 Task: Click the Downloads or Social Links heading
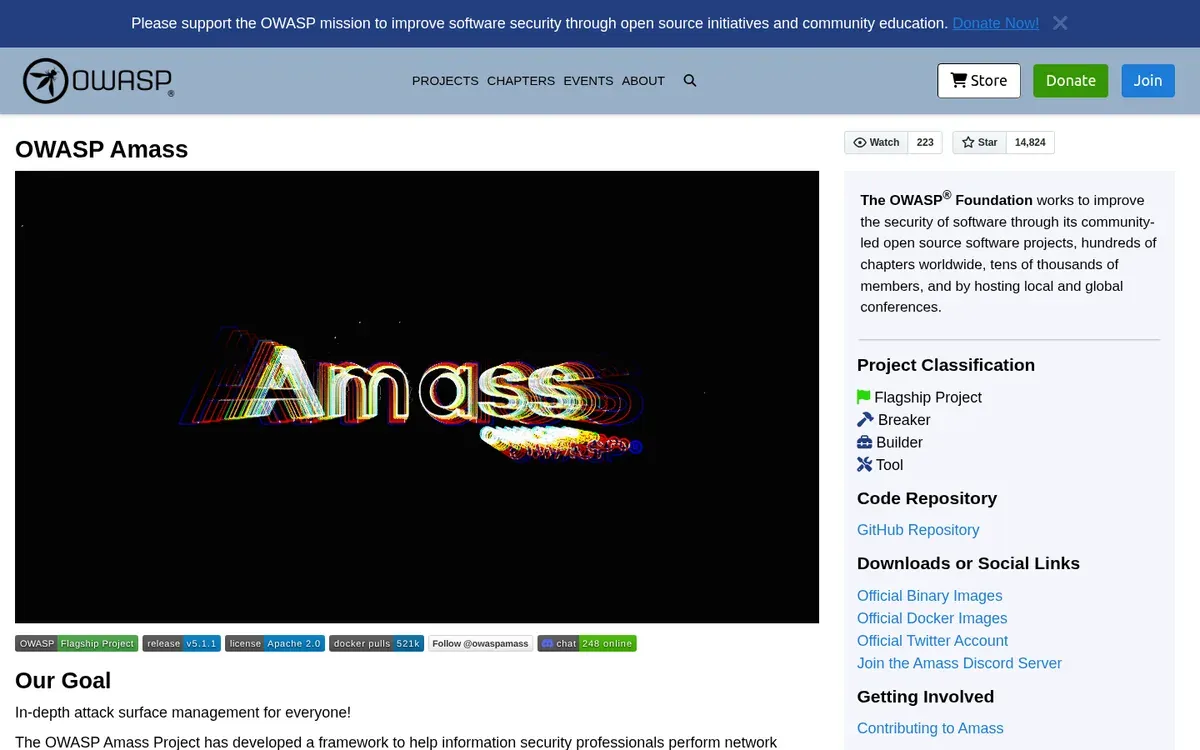[x=968, y=563]
